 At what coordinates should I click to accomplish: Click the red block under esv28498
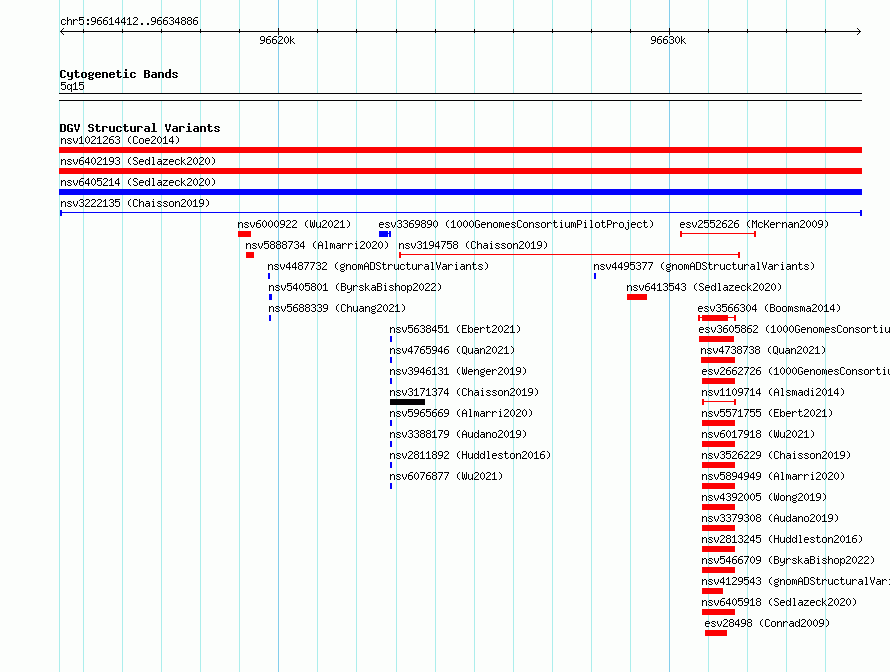pos(716,633)
